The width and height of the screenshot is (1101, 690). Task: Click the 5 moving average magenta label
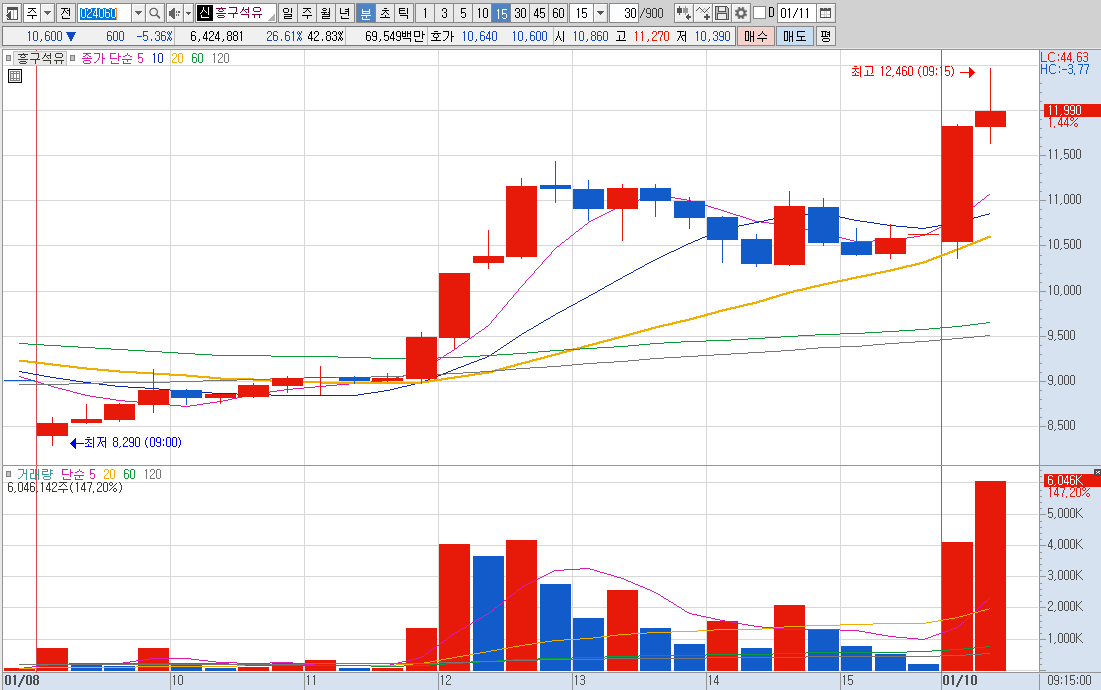click(x=140, y=58)
